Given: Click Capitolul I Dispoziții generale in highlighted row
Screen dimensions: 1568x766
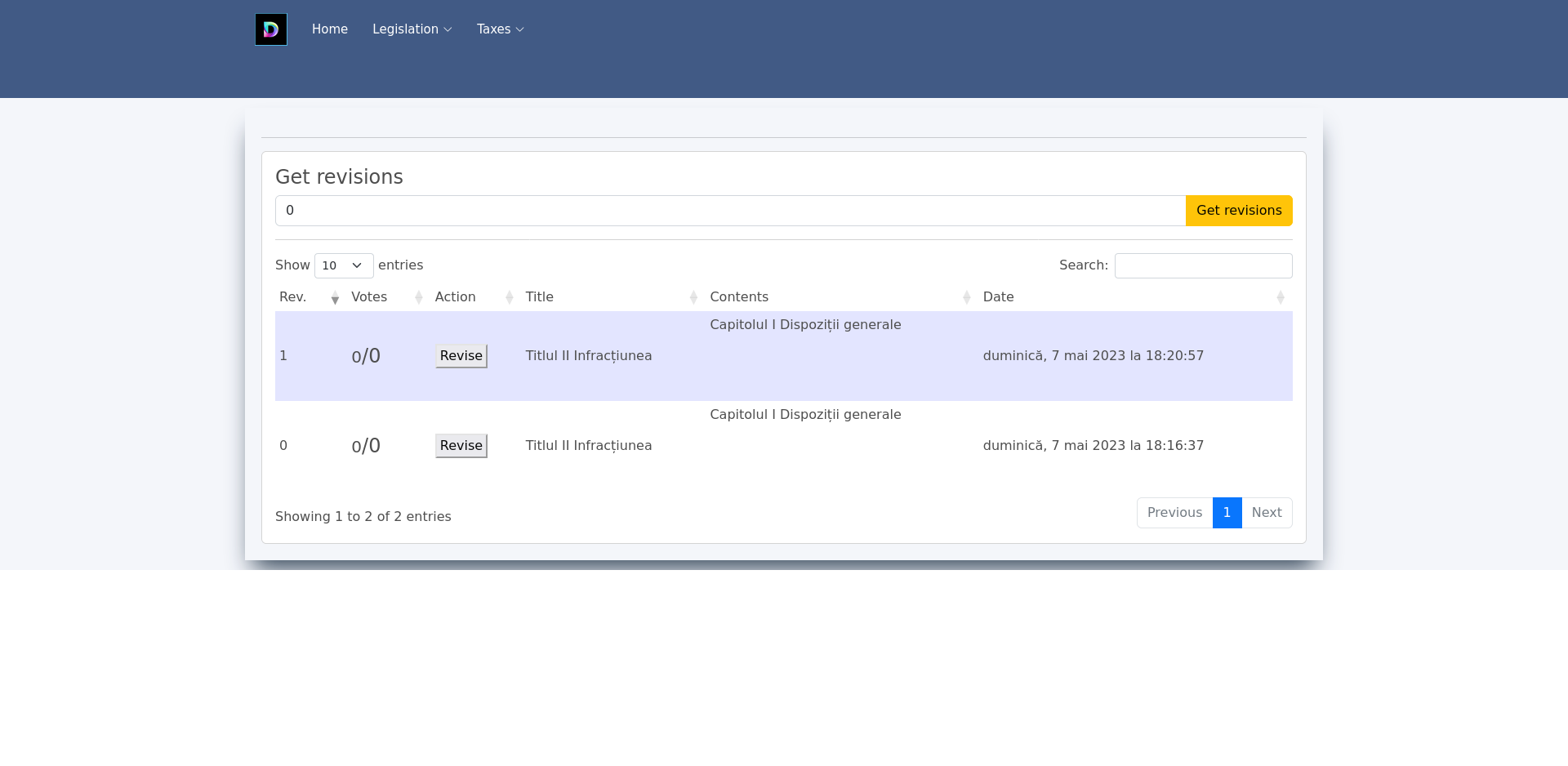Looking at the screenshot, I should (x=805, y=325).
